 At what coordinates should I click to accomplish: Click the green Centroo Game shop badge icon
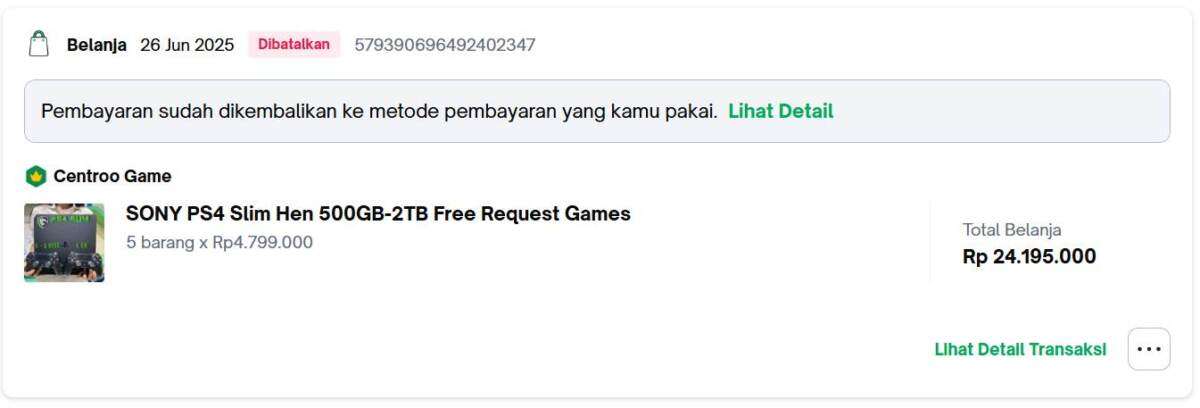35,177
